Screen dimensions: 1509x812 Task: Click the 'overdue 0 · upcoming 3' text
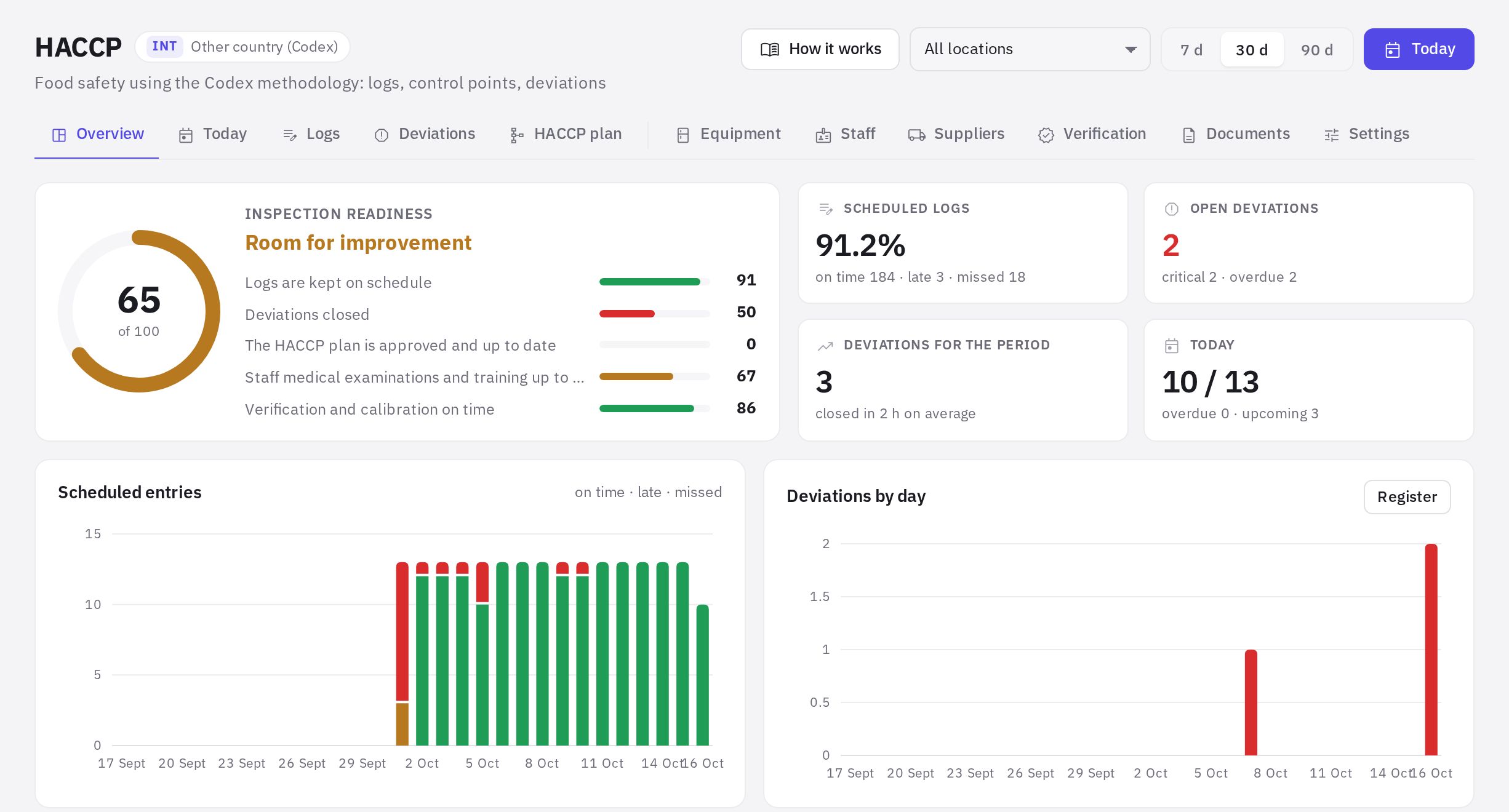point(1240,414)
